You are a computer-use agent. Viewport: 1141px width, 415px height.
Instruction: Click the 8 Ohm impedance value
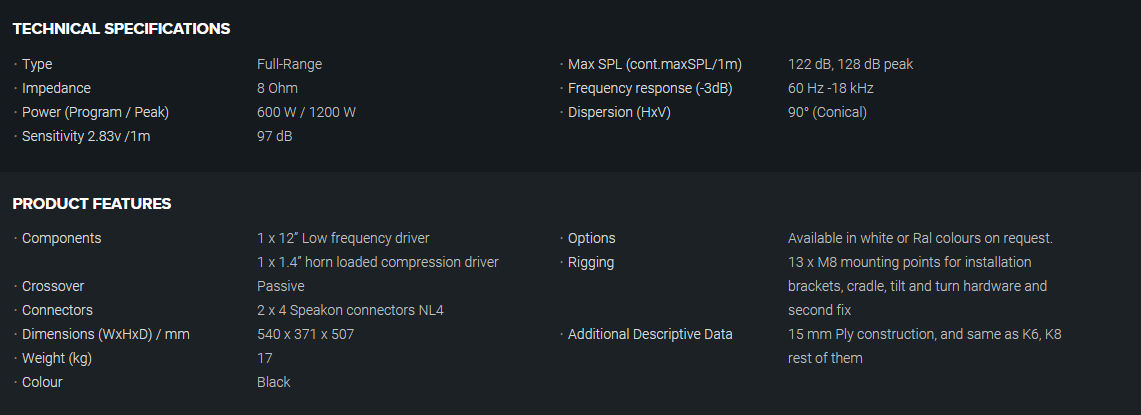click(x=278, y=88)
